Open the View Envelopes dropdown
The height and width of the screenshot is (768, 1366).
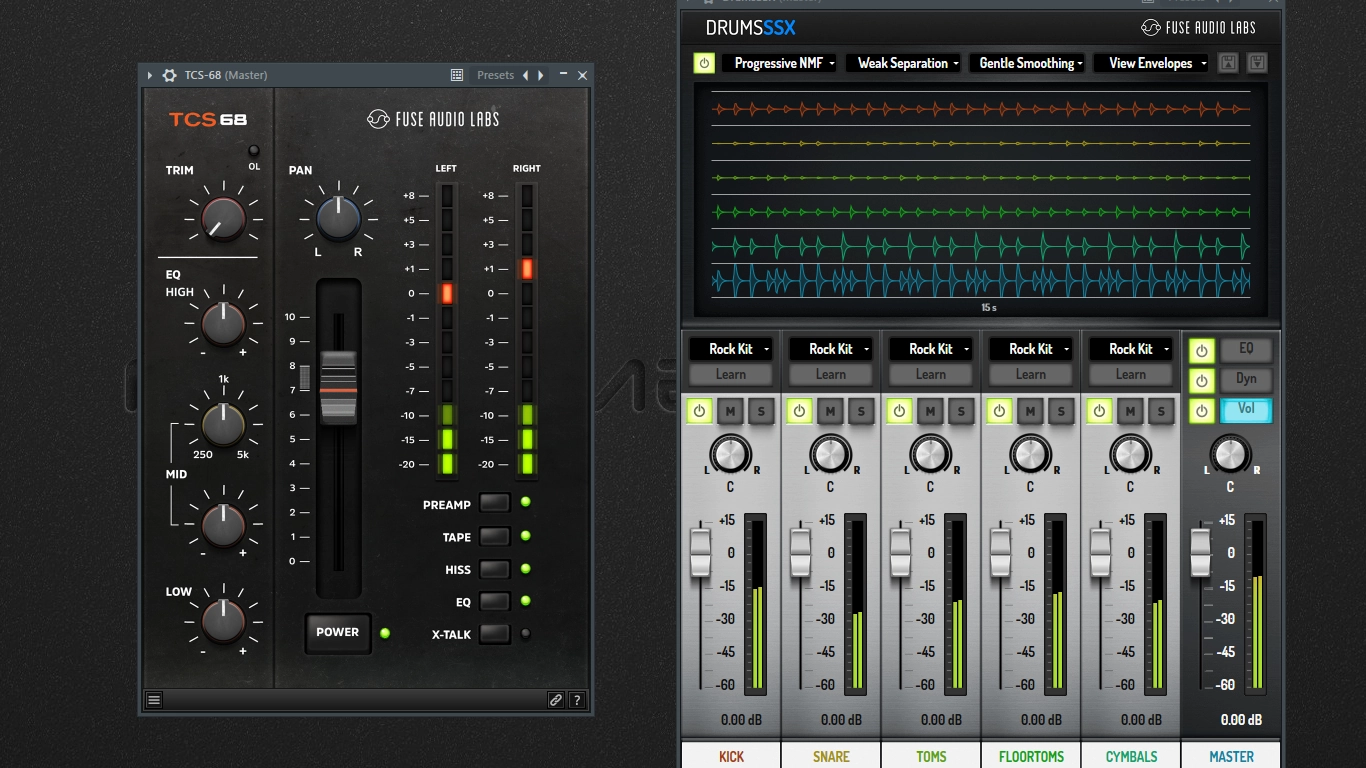[1151, 63]
